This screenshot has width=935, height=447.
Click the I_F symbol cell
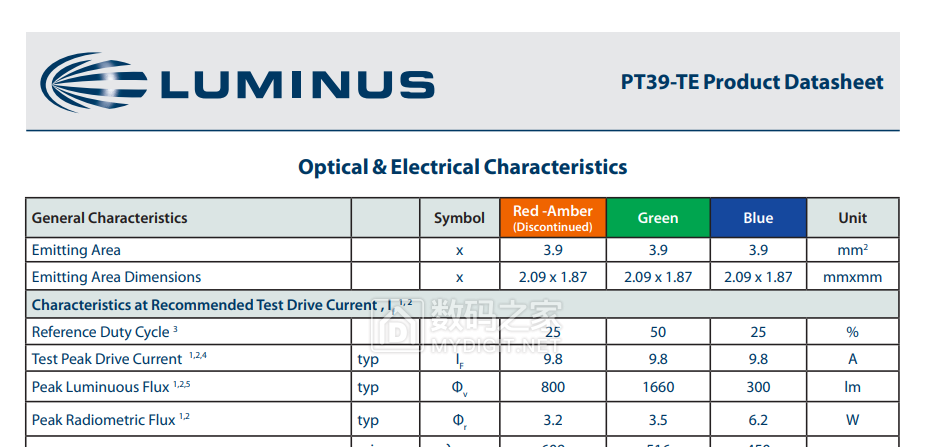[x=459, y=359]
